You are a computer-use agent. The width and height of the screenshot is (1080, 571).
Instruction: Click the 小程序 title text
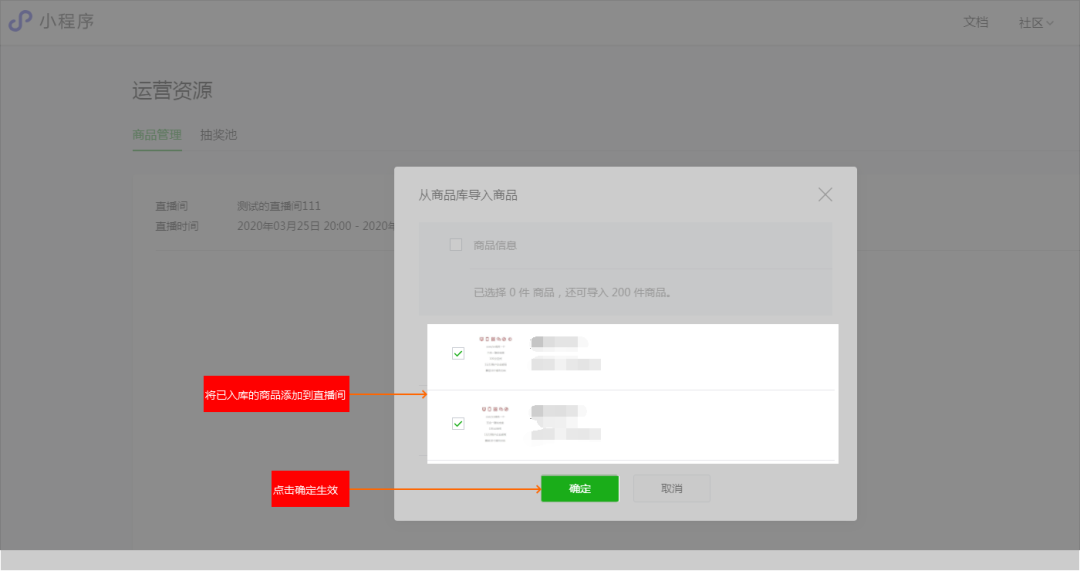tap(66, 21)
